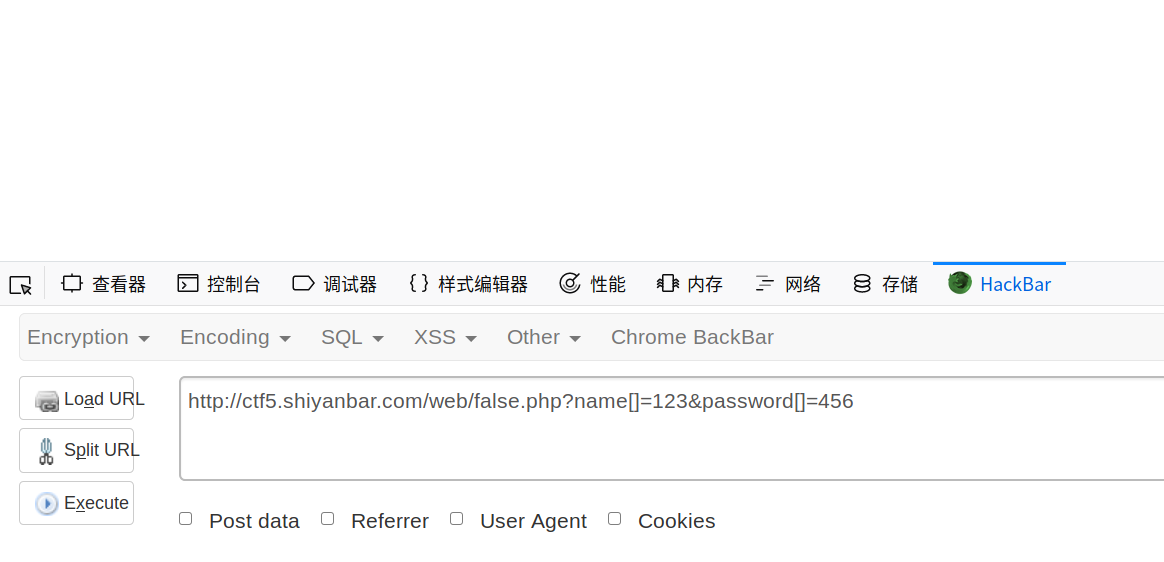Open the Performance (性能) panel
This screenshot has height=562, width=1164.
point(592,284)
